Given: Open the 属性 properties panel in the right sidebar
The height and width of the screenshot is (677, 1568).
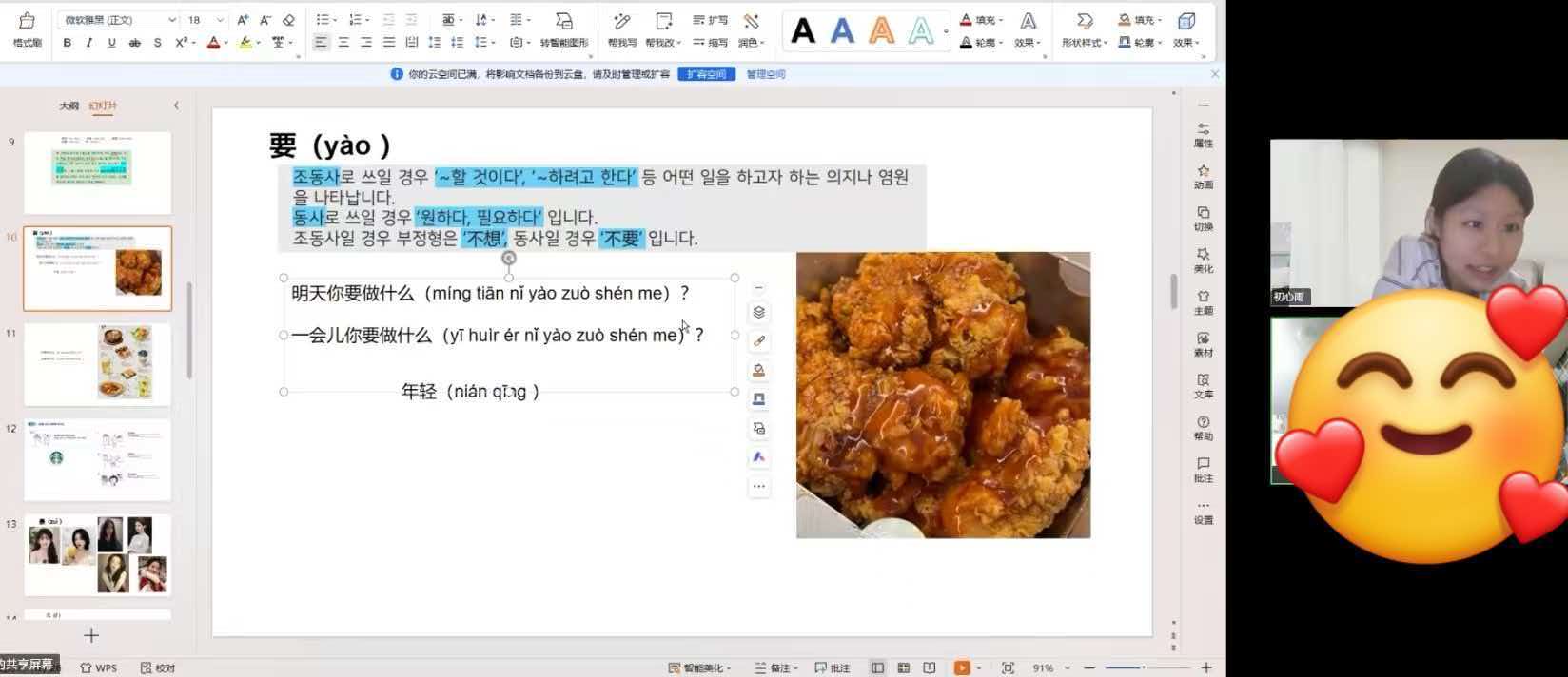Looking at the screenshot, I should [1204, 135].
